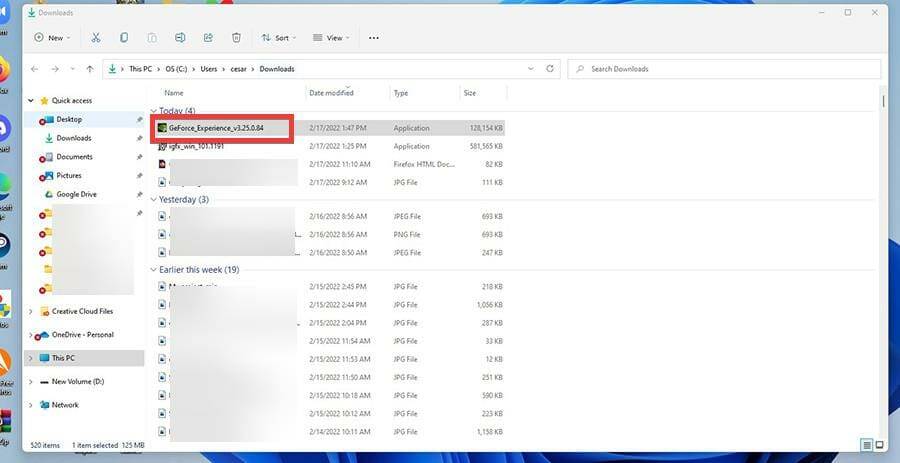Refresh the Downloads folder view
This screenshot has height=463, width=900.
pyautogui.click(x=550, y=69)
